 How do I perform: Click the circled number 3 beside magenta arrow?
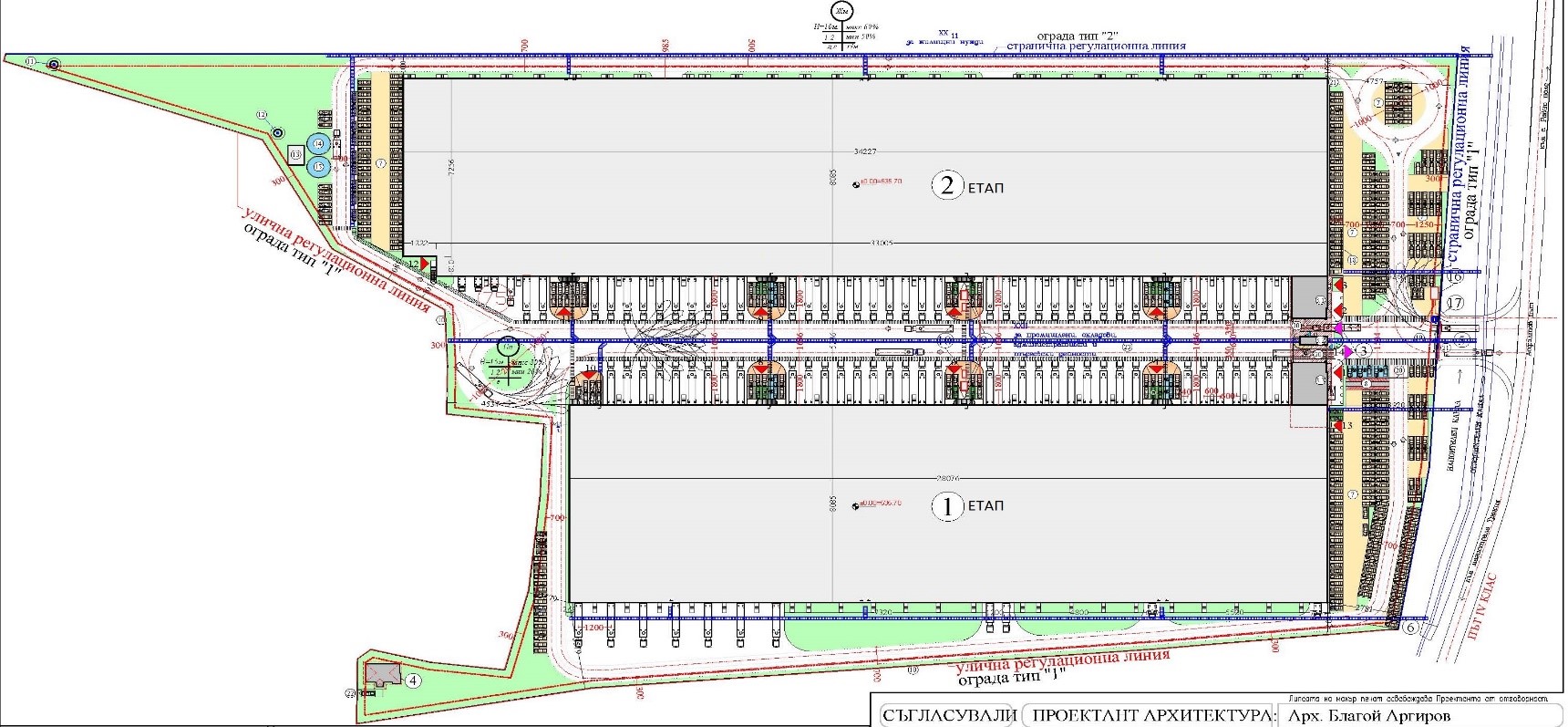coord(1364,350)
